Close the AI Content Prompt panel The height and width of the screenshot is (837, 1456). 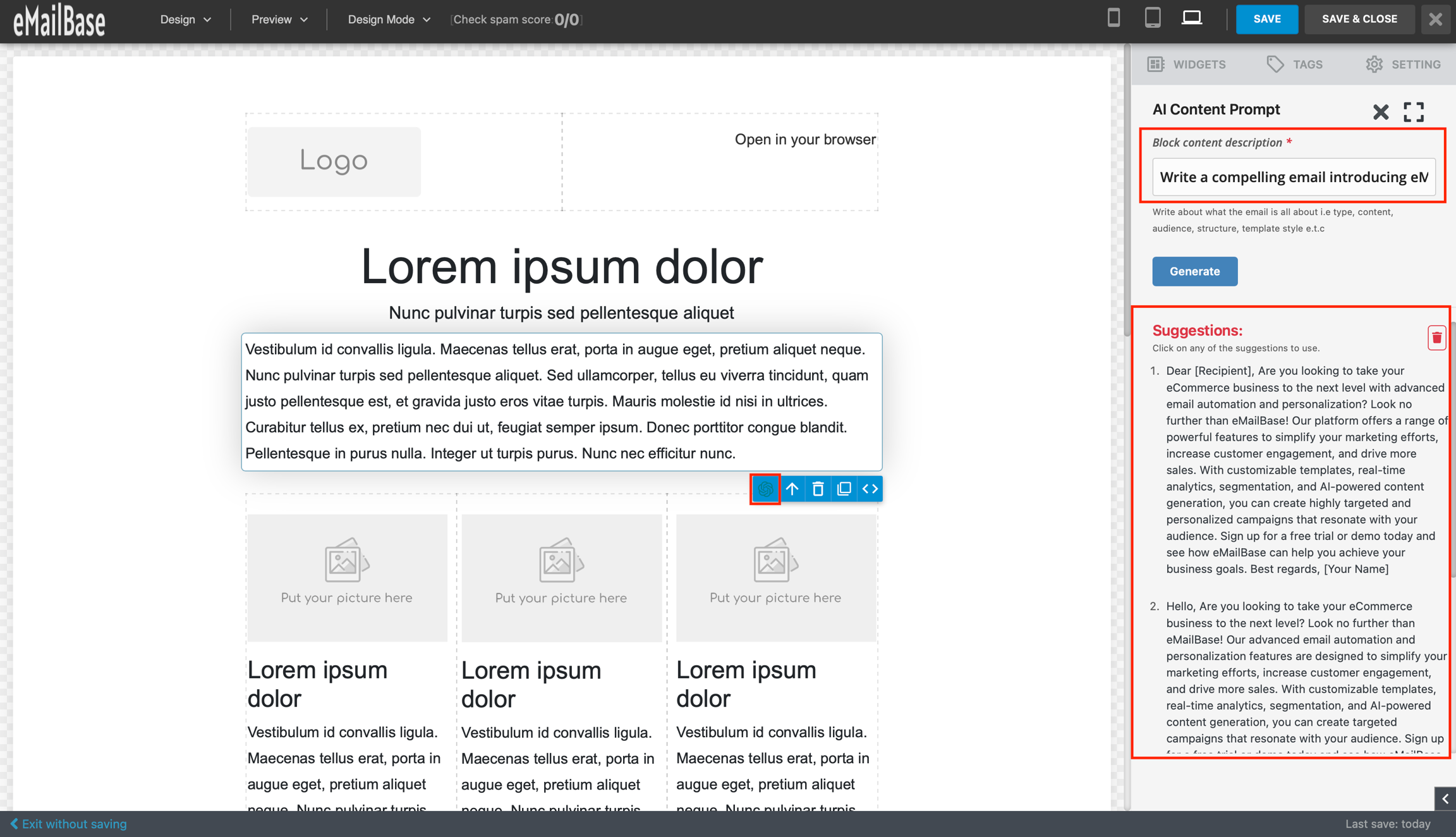1381,112
